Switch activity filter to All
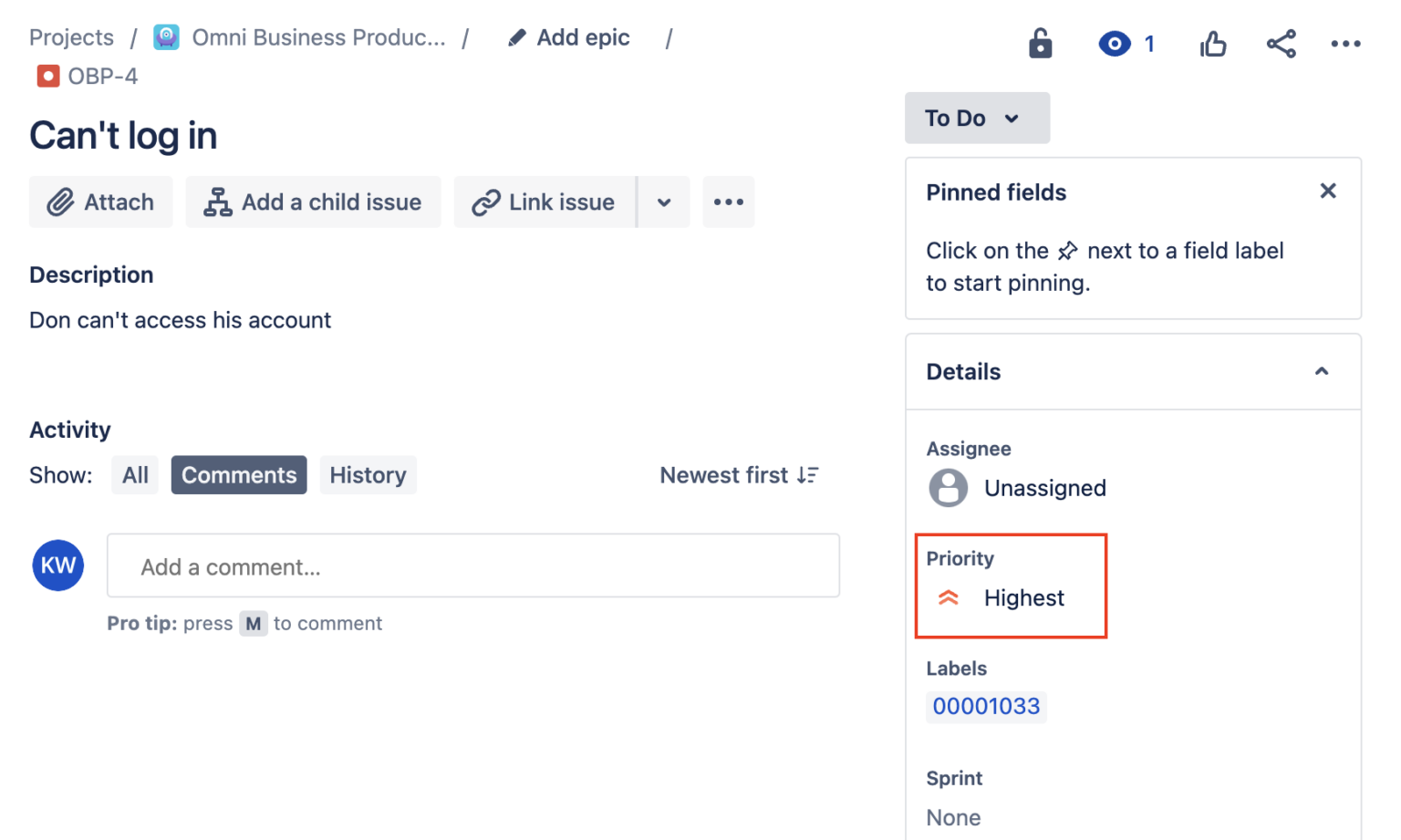Viewport: 1401px width, 840px height. coord(134,474)
